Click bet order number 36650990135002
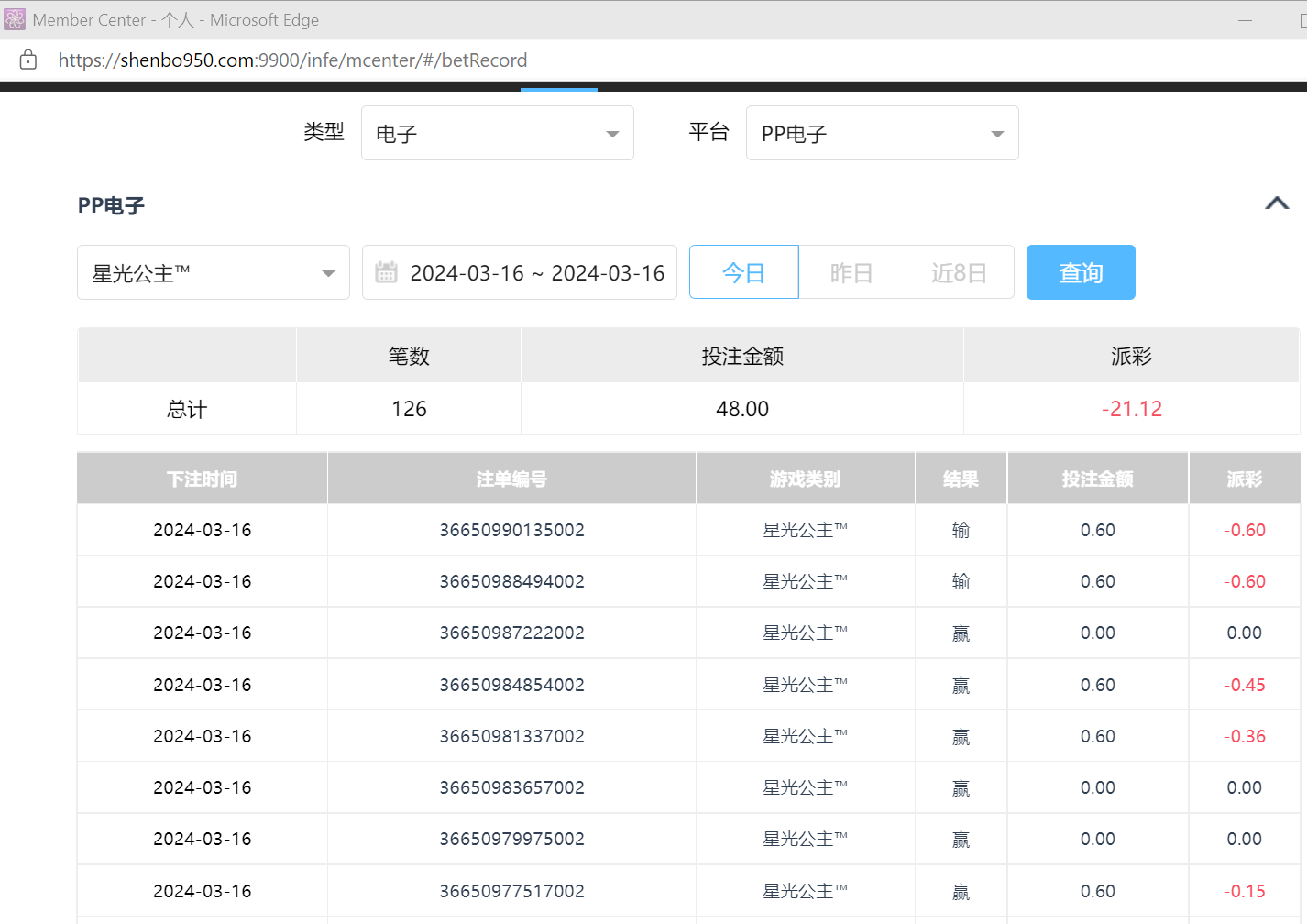Image resolution: width=1307 pixels, height=924 pixels. coord(511,531)
